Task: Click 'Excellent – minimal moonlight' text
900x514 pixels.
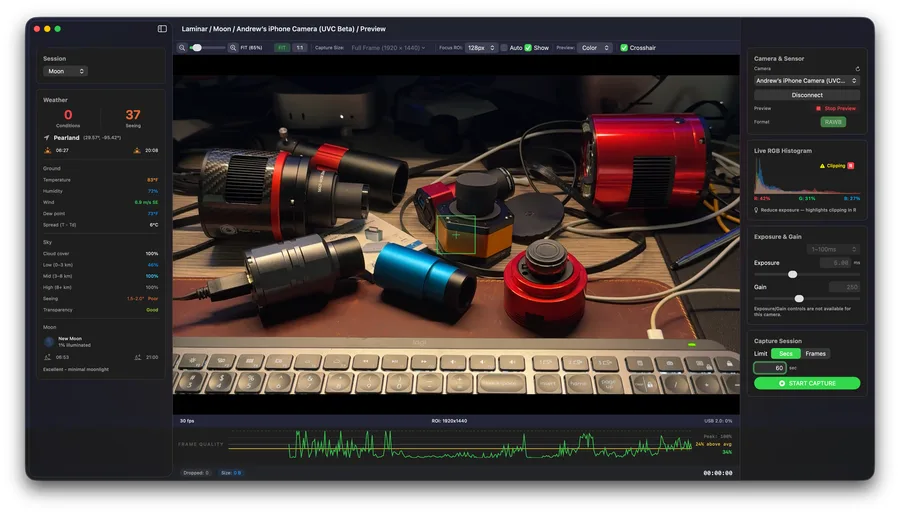Action: pyautogui.click(x=76, y=369)
